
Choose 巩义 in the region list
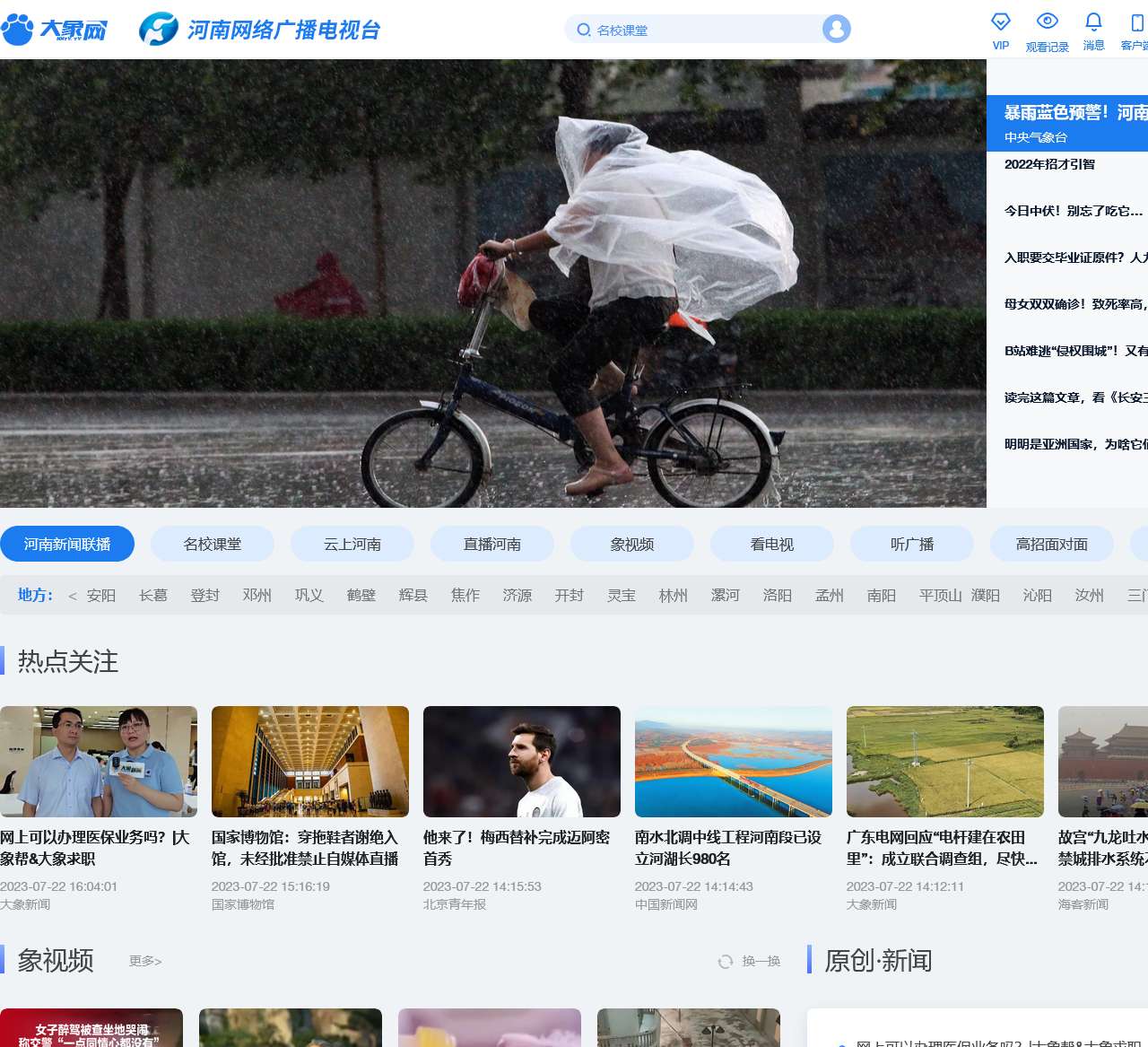(309, 596)
